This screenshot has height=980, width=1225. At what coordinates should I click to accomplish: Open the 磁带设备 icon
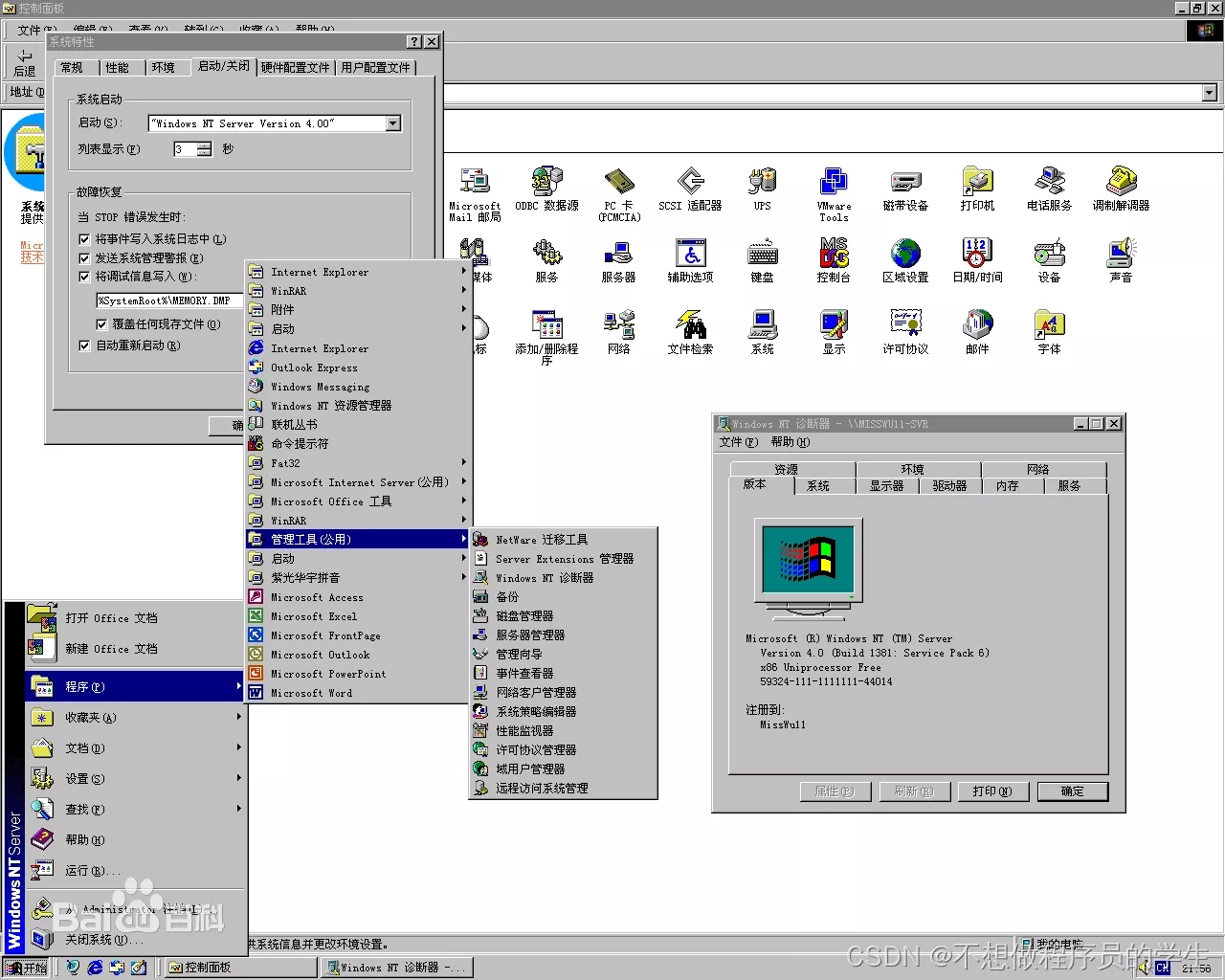[x=905, y=188]
